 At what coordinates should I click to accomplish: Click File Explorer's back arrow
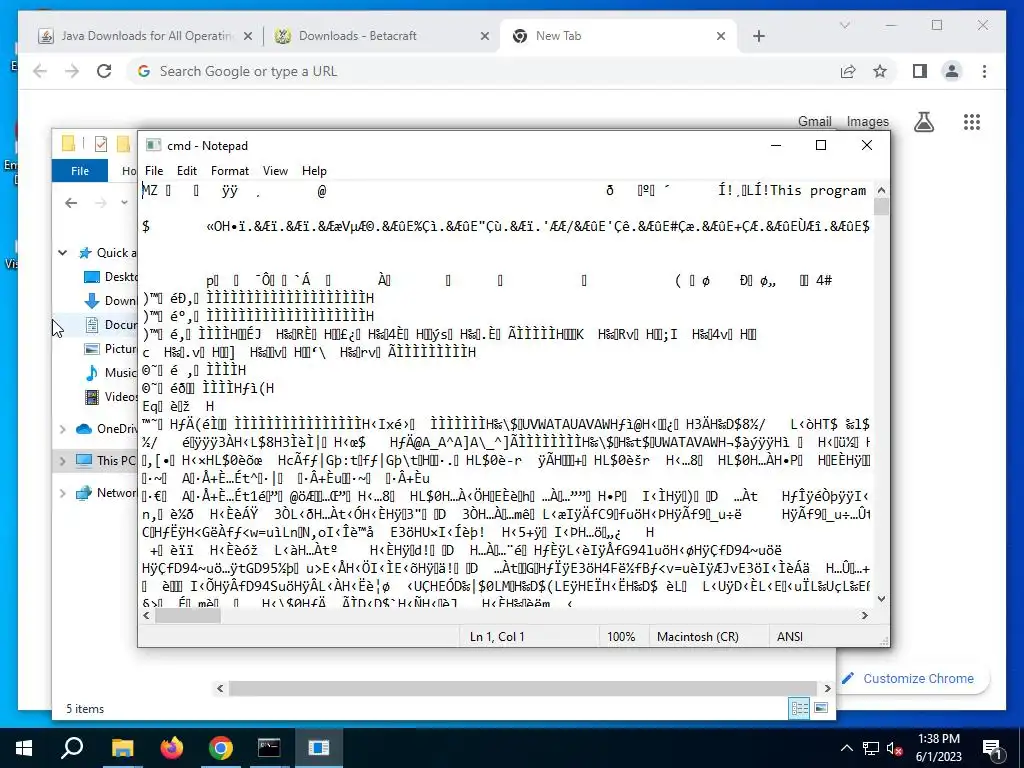71,203
